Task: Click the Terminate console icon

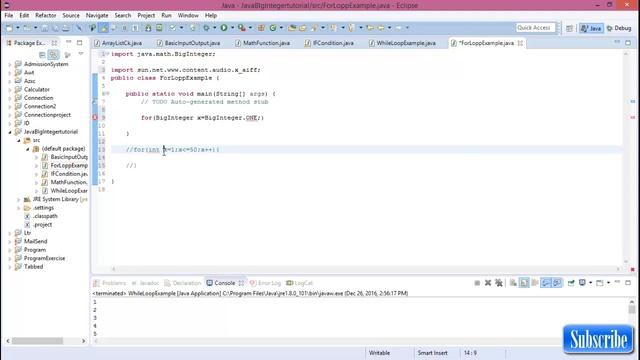Action: (x=477, y=283)
